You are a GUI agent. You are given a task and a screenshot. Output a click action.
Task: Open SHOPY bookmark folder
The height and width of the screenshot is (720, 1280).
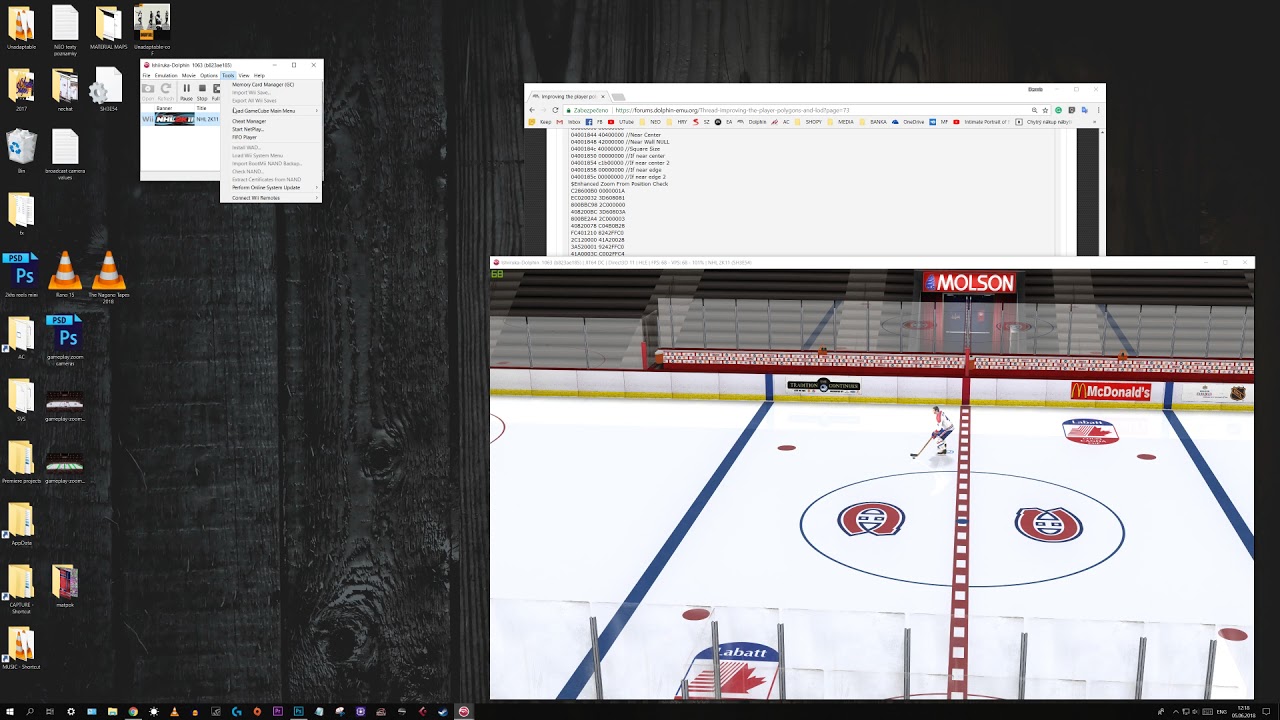[x=809, y=122]
